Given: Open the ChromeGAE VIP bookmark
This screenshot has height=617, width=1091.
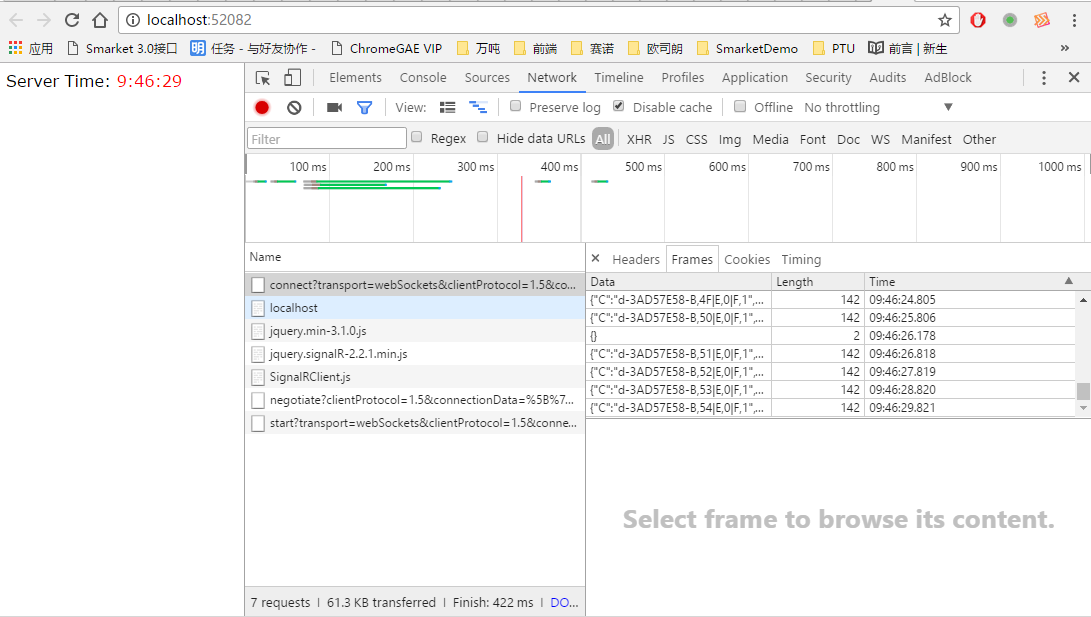Looking at the screenshot, I should tap(387, 48).
